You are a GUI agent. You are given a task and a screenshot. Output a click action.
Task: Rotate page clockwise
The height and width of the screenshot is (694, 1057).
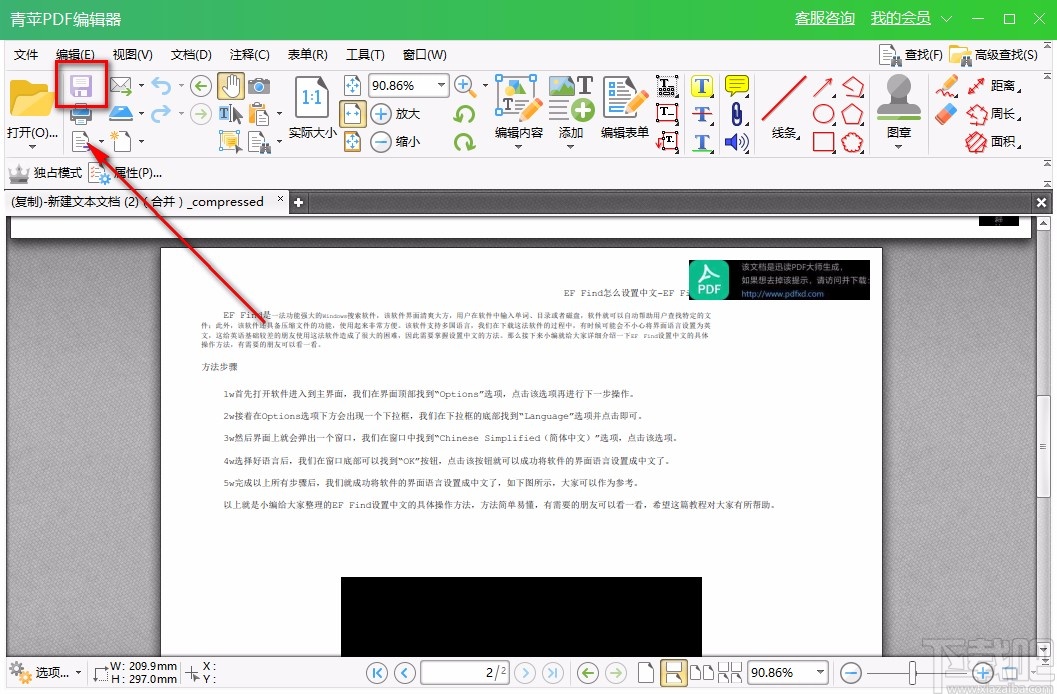tap(464, 141)
